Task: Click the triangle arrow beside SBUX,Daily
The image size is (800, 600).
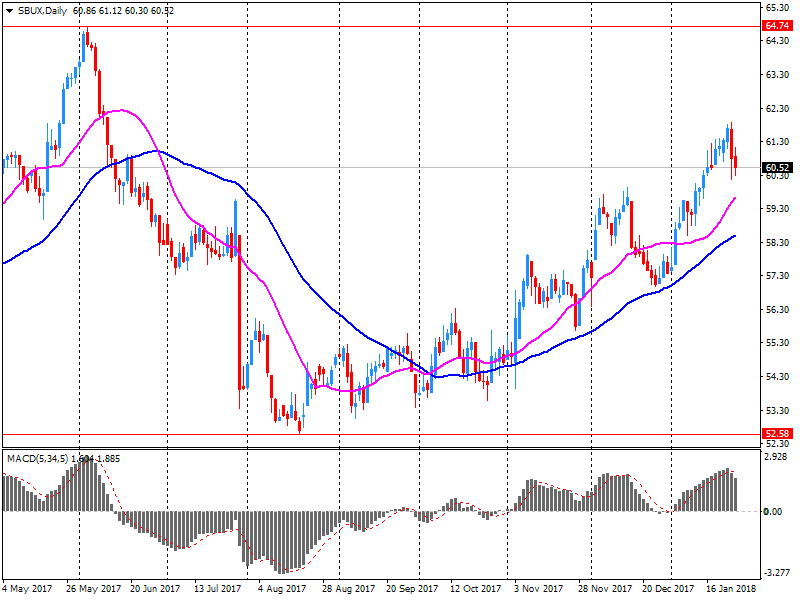Action: [10, 9]
